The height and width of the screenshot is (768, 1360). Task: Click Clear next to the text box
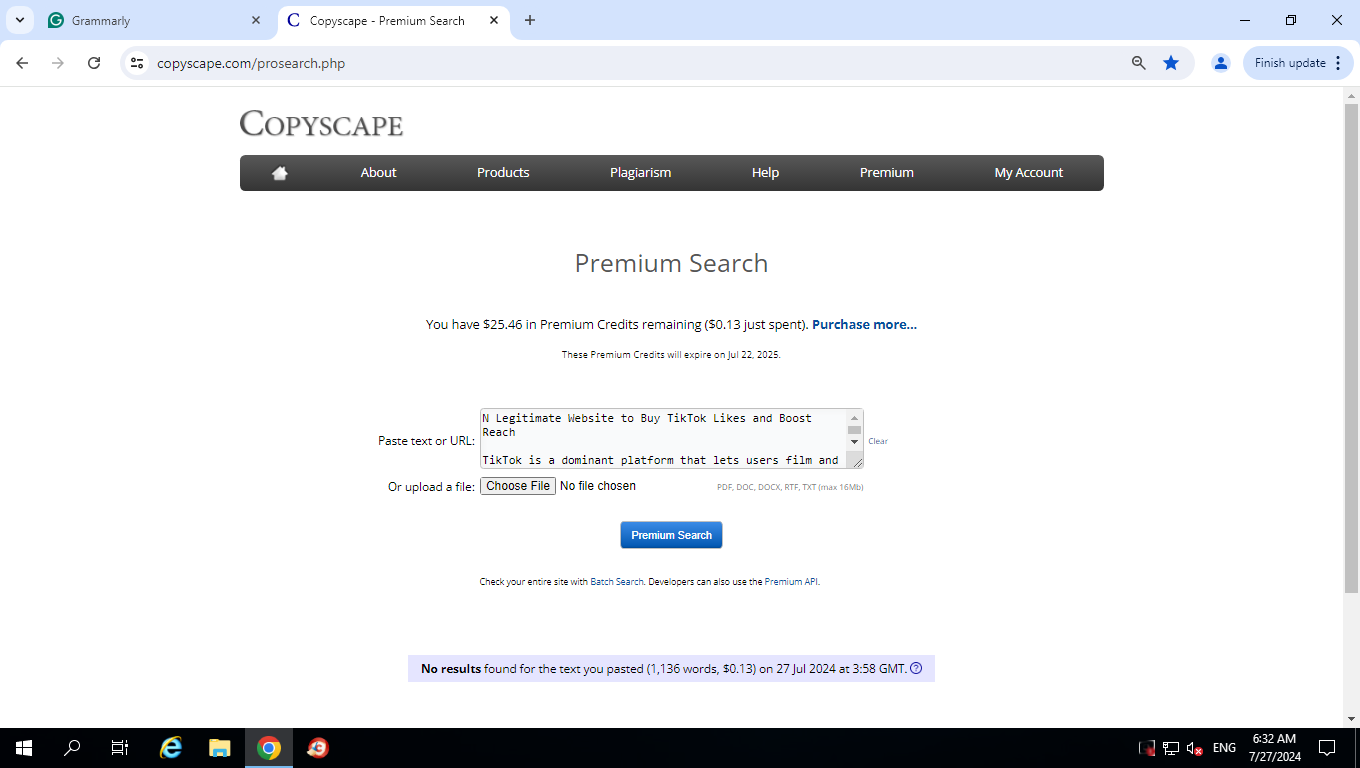(878, 441)
